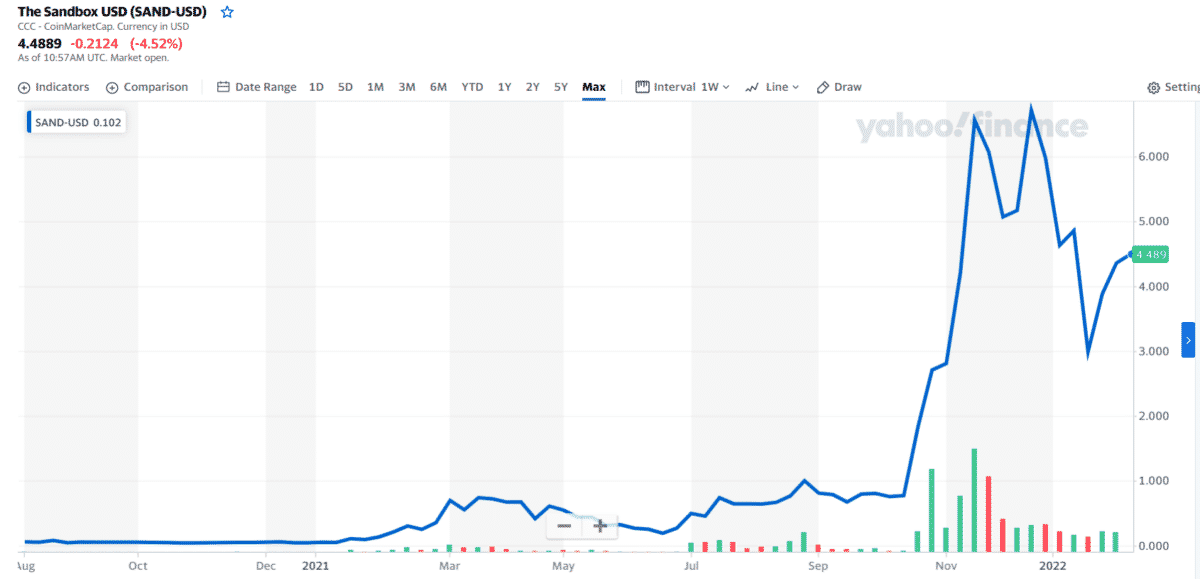Click the 4.4889 price value
Image resolution: width=1200 pixels, height=579 pixels.
click(x=39, y=44)
